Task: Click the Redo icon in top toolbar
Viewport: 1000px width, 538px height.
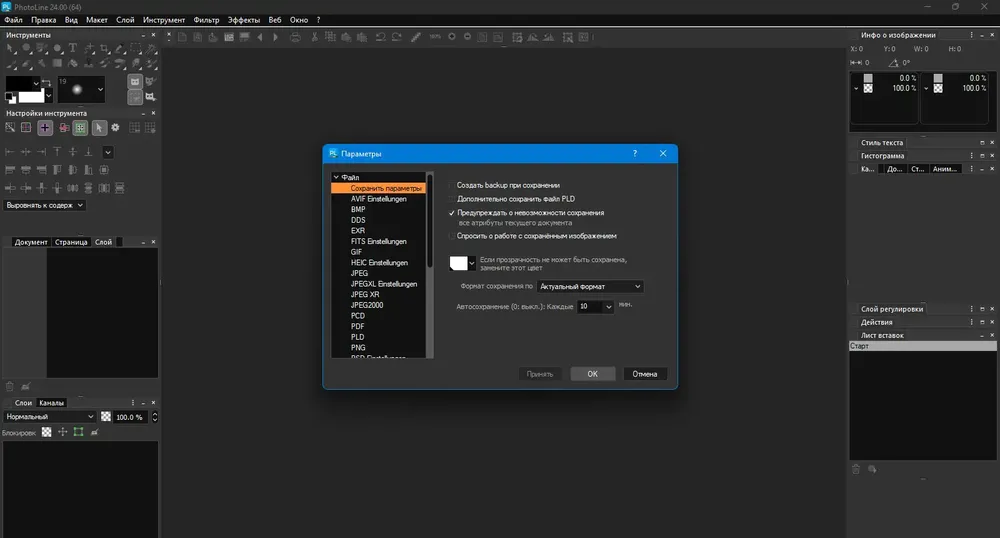Action: pos(397,37)
